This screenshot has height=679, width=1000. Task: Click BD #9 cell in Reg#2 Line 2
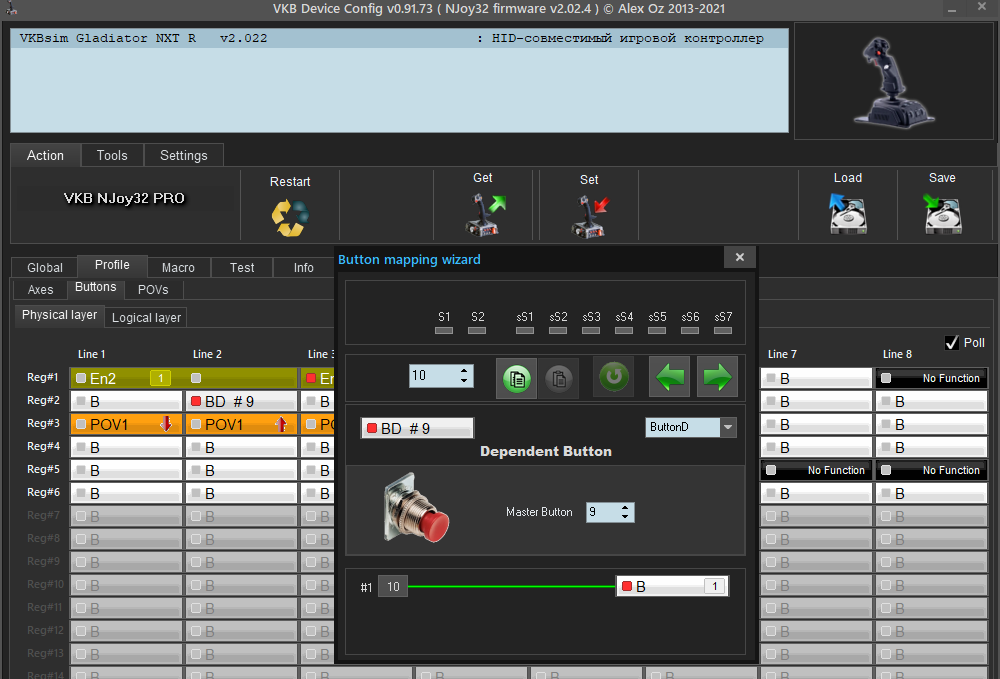click(x=242, y=402)
